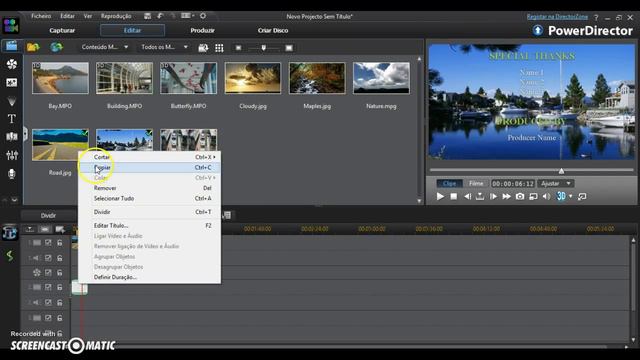Image resolution: width=640 pixels, height=360 pixels.
Task: Play the preview
Action: point(440,196)
